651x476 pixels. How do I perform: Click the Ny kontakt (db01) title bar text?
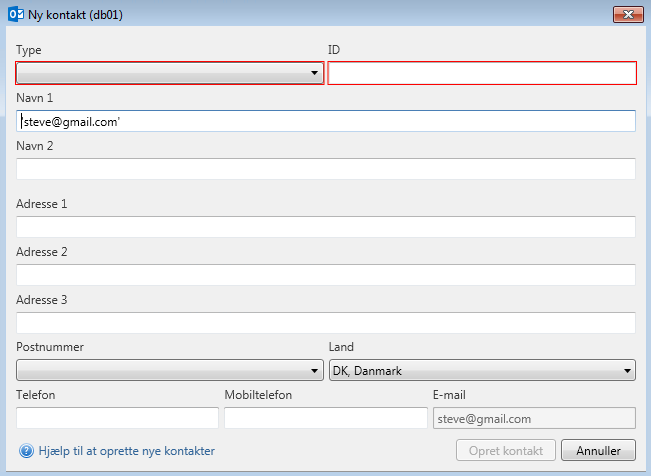tap(76, 15)
